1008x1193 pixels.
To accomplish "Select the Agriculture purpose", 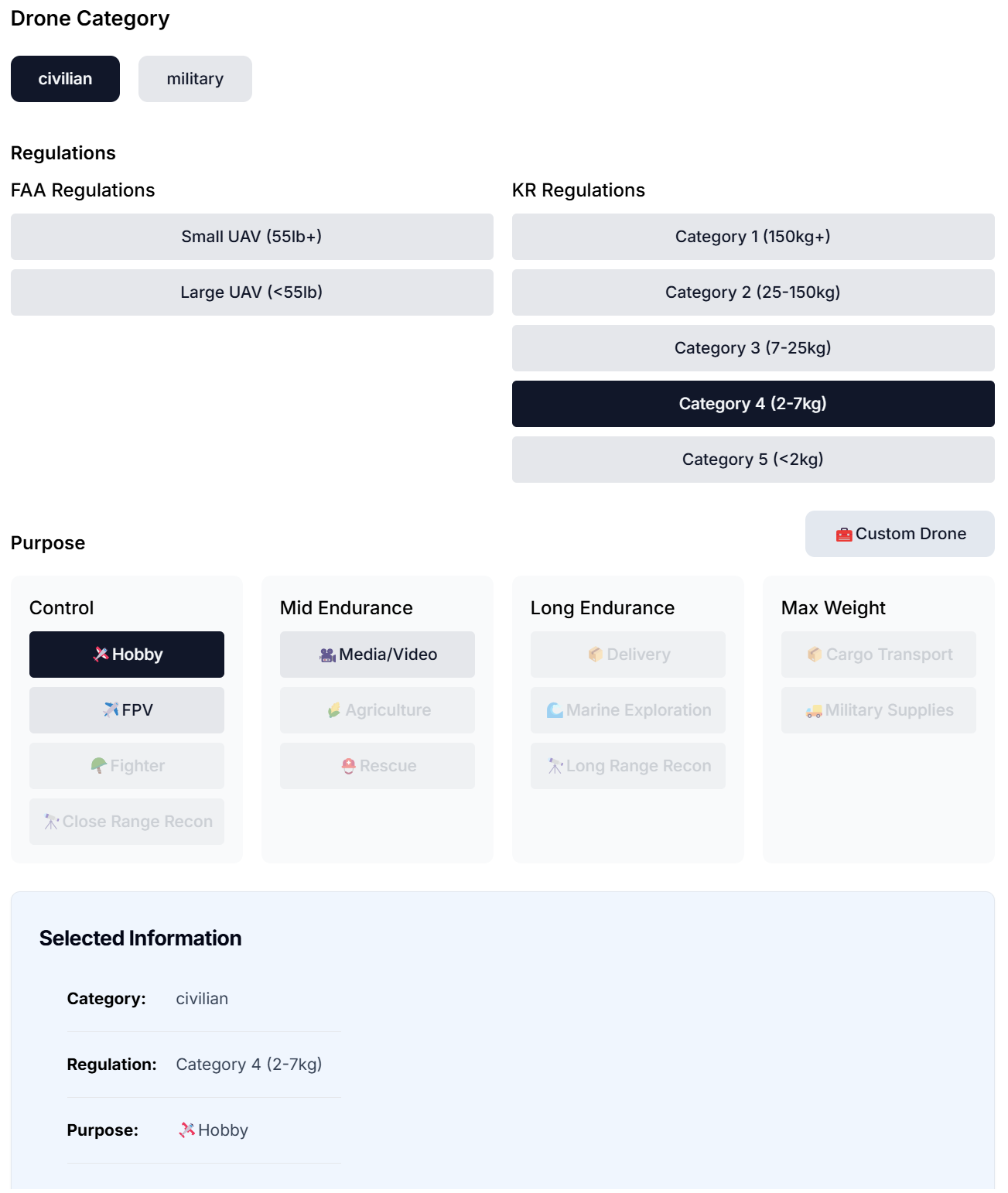I will 378,710.
